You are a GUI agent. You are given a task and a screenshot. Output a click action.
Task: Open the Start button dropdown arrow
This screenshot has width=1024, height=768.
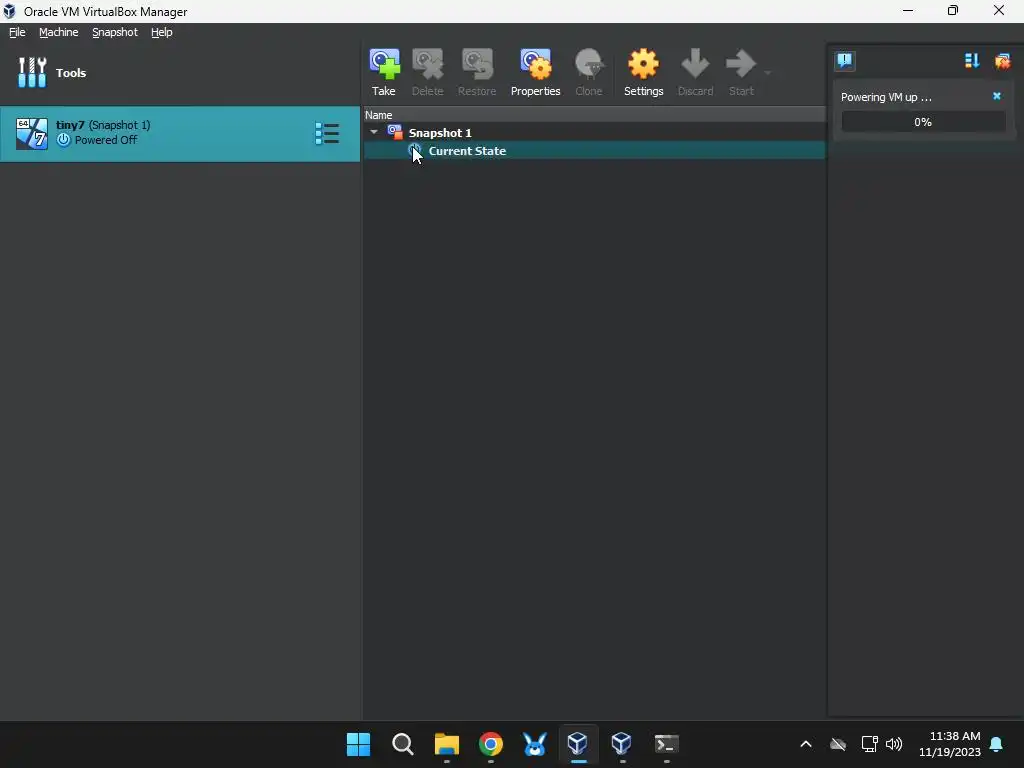pos(767,72)
